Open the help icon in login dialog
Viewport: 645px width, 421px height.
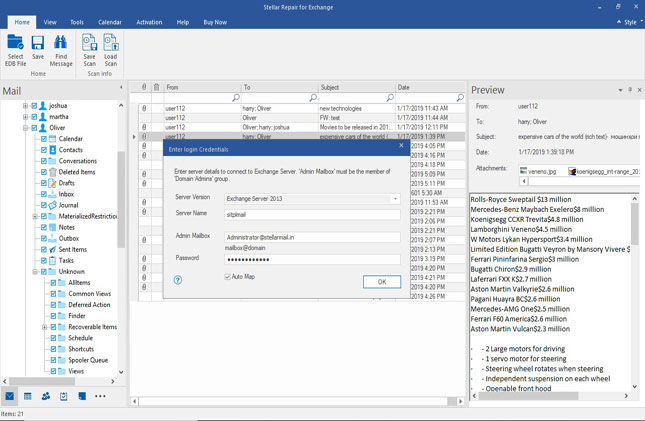click(x=178, y=281)
